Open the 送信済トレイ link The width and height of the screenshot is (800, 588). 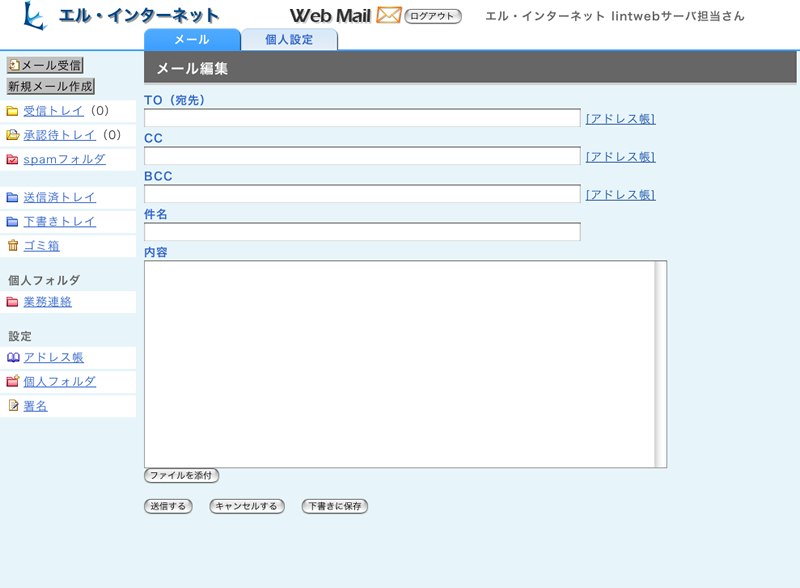[59, 197]
